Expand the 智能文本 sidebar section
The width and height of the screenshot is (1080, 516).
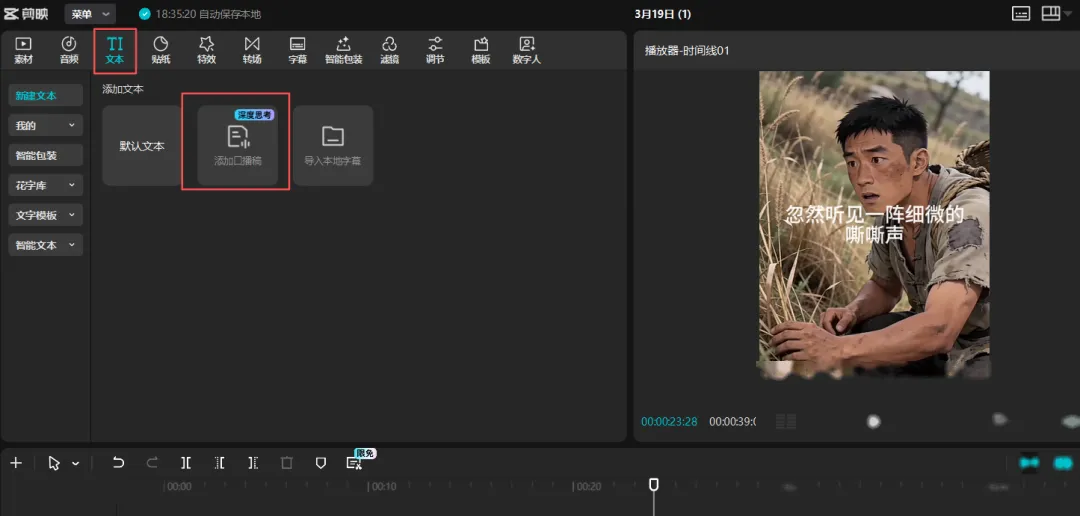45,245
